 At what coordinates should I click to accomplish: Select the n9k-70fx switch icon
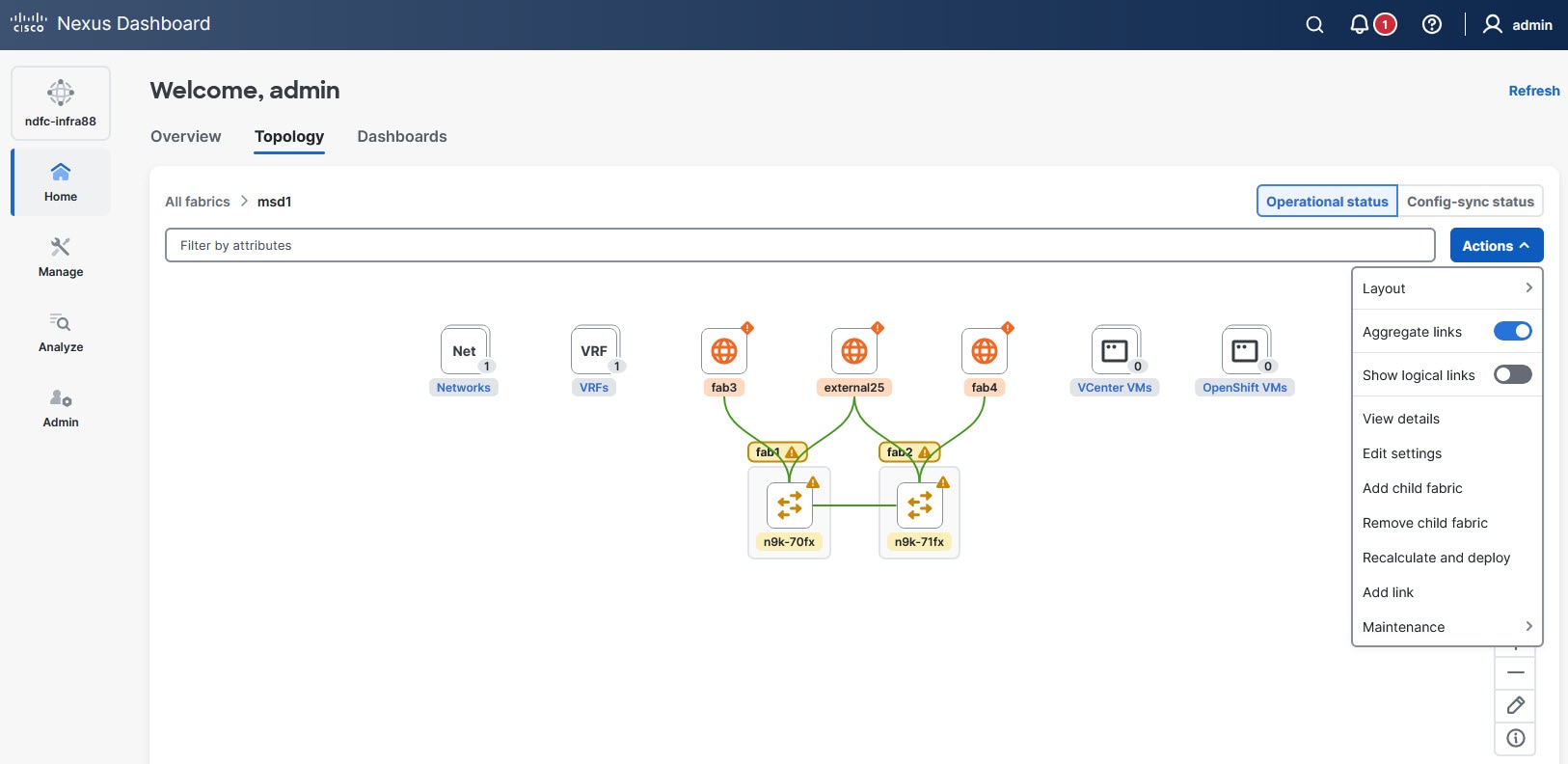click(x=790, y=505)
